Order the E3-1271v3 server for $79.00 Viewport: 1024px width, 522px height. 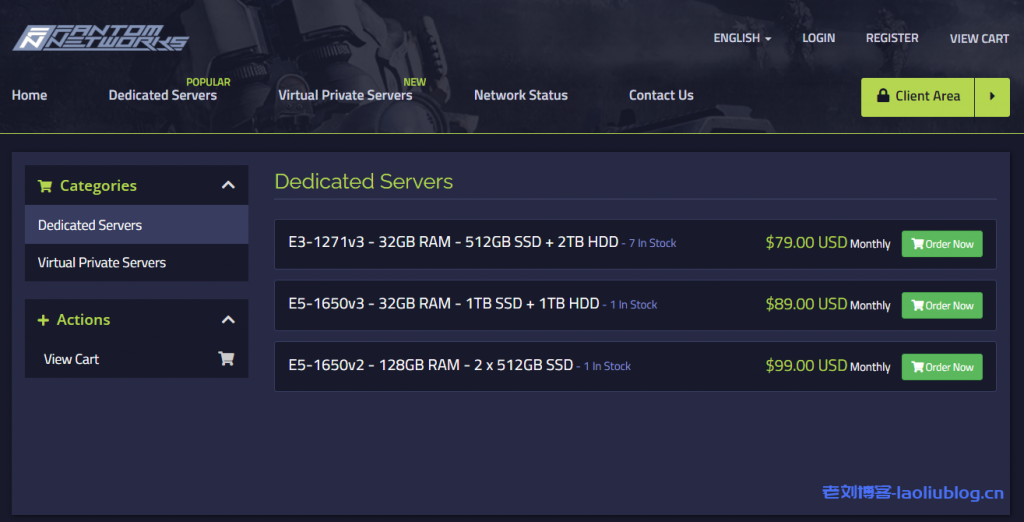[941, 244]
